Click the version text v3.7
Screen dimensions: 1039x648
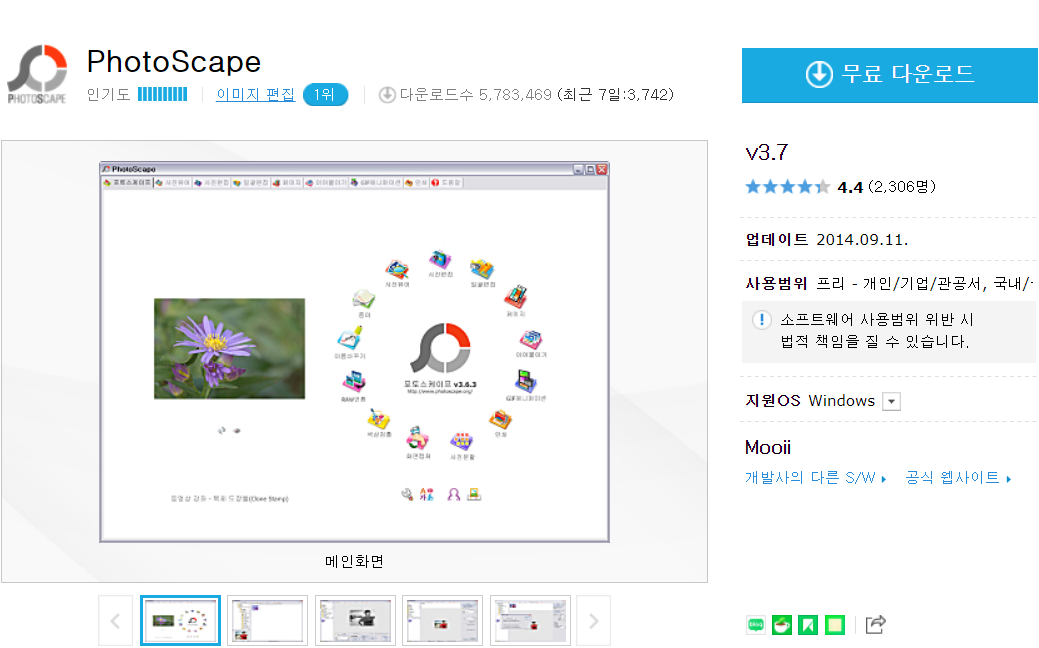pyautogui.click(x=767, y=153)
